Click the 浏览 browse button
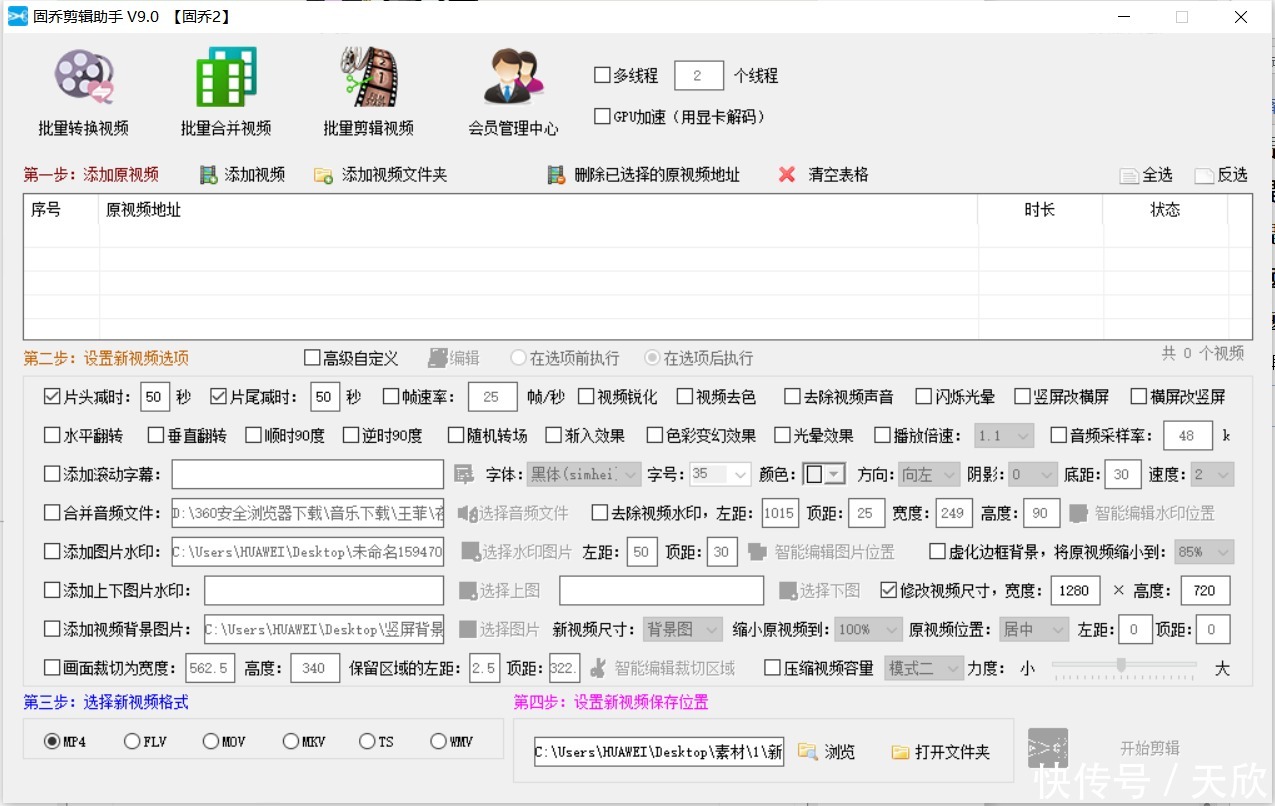1275x806 pixels. [x=828, y=751]
